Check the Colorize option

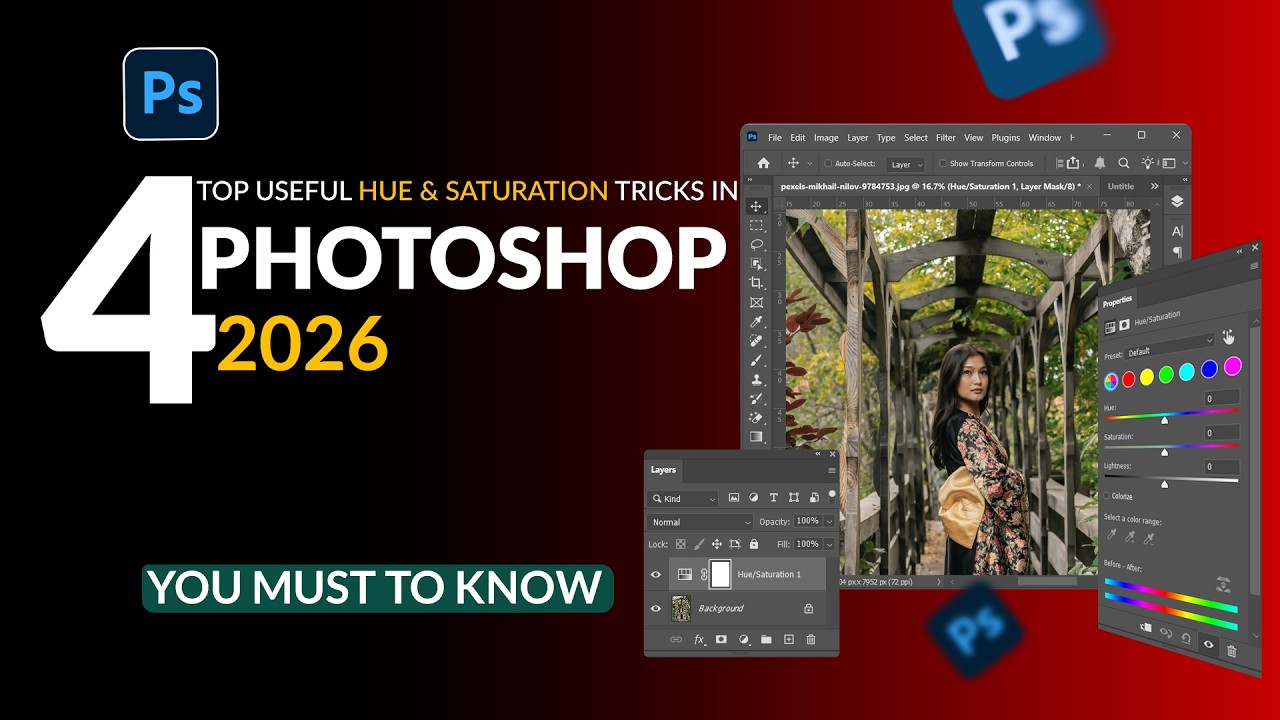[x=1107, y=495]
